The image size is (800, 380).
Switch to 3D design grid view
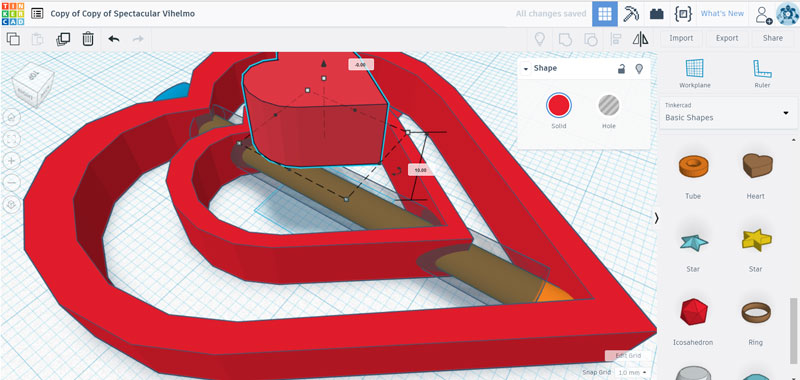click(605, 14)
